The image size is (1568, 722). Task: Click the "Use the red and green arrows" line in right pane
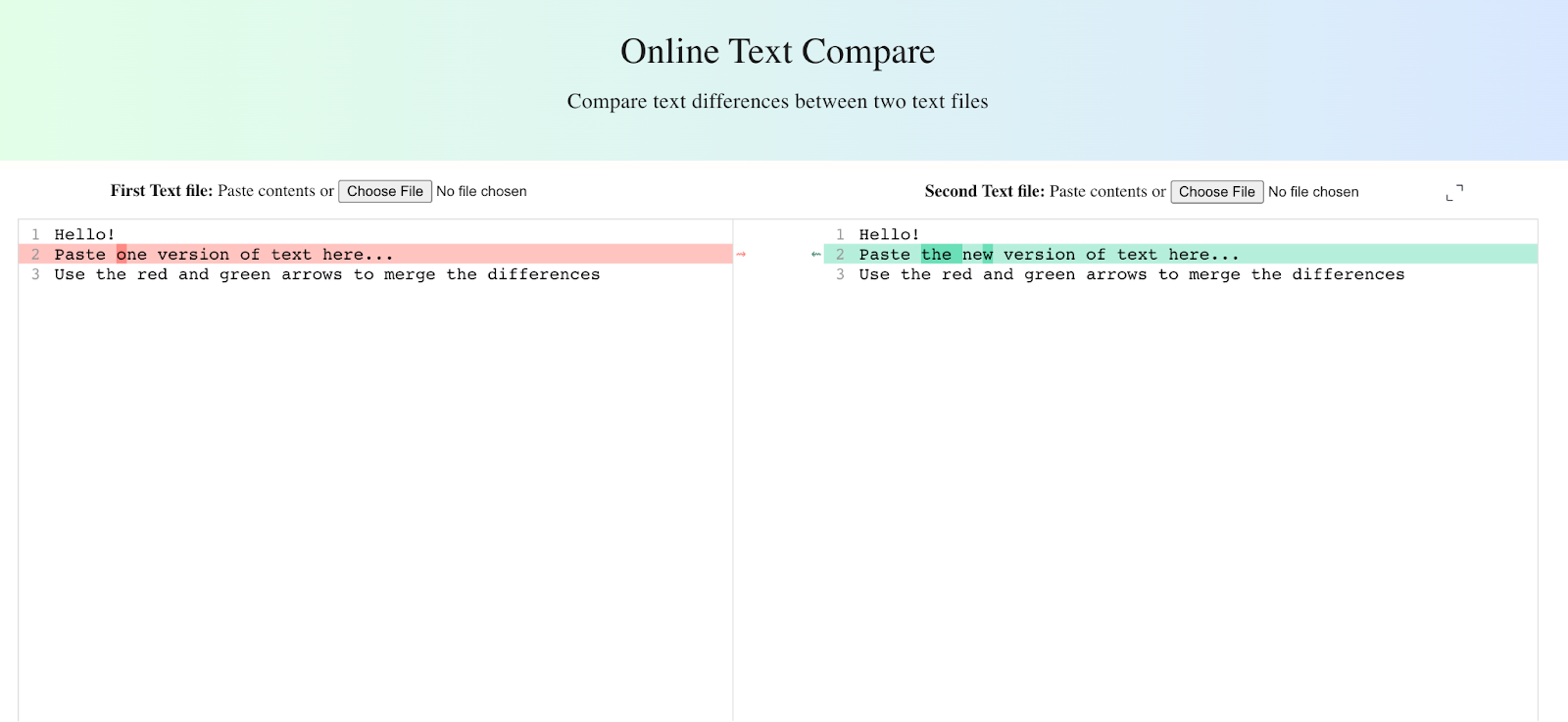(x=1132, y=275)
